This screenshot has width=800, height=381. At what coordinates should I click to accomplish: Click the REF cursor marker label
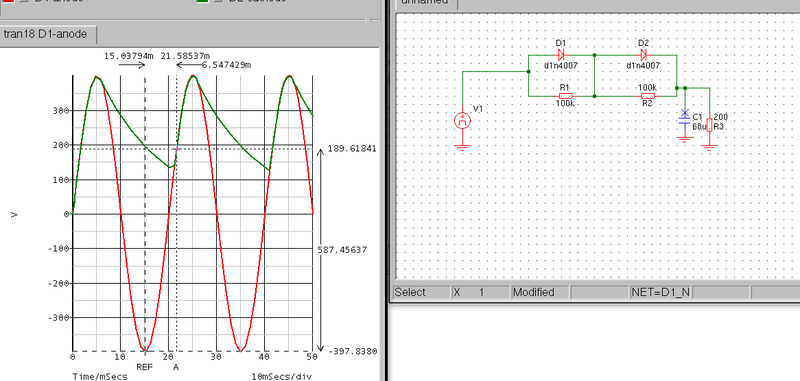145,367
